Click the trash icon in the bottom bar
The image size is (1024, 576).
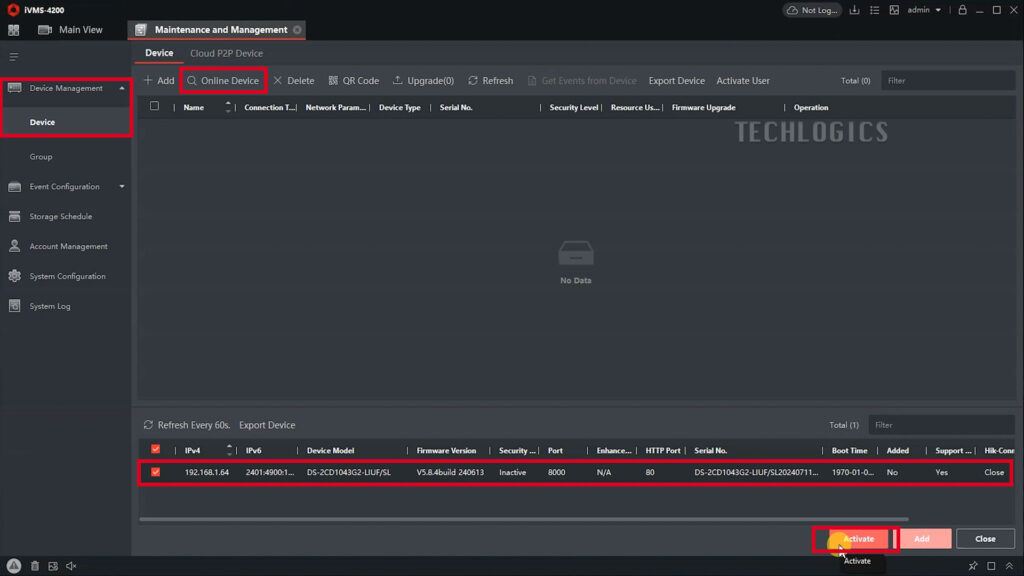click(35, 566)
